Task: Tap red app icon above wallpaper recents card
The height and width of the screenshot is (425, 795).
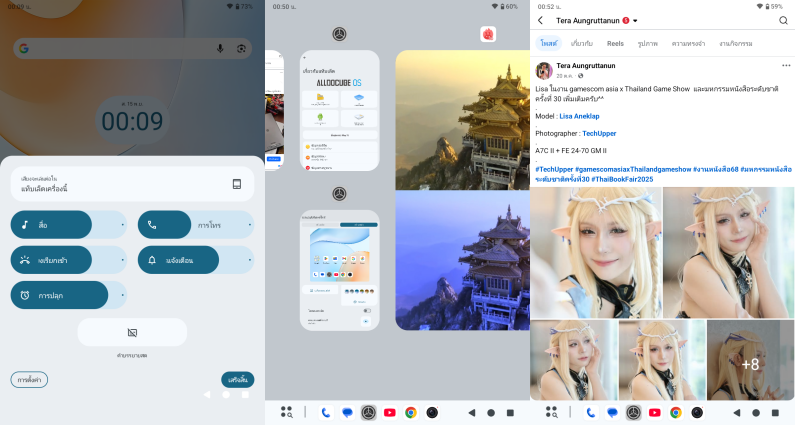Action: (x=488, y=34)
